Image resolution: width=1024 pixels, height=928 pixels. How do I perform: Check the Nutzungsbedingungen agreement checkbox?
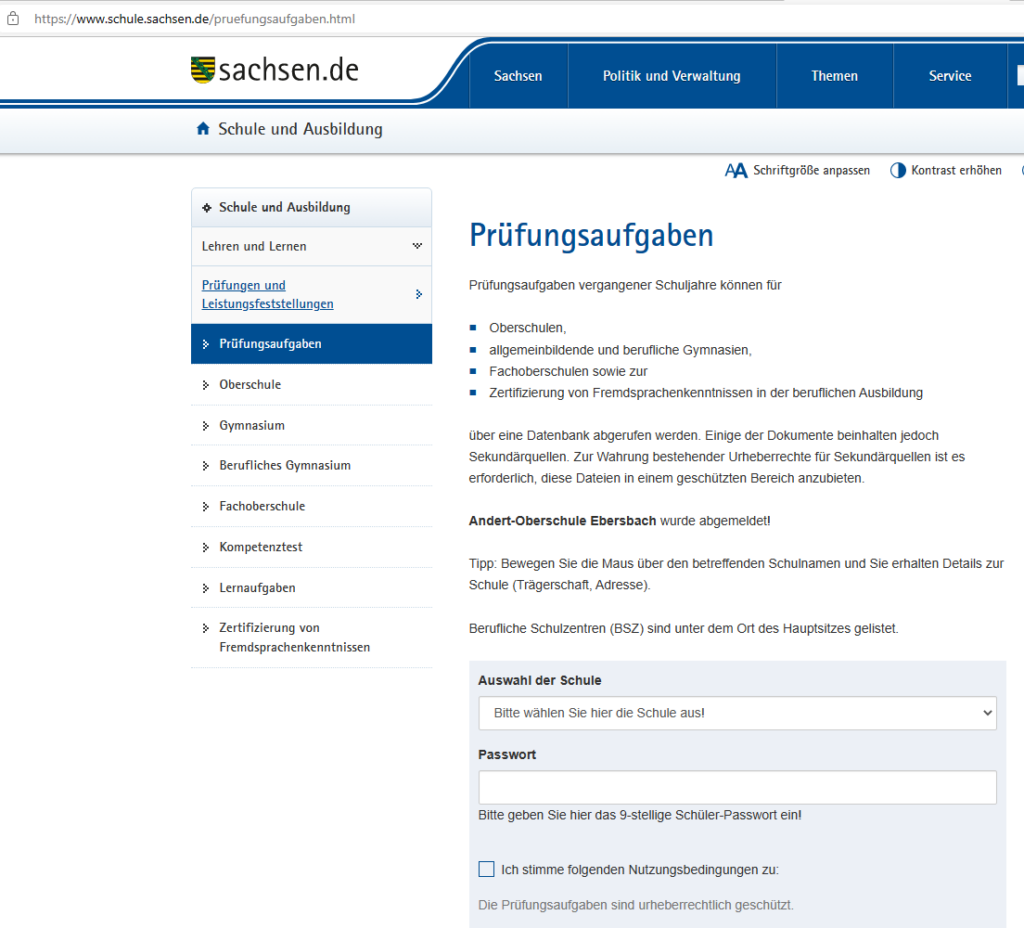point(486,869)
